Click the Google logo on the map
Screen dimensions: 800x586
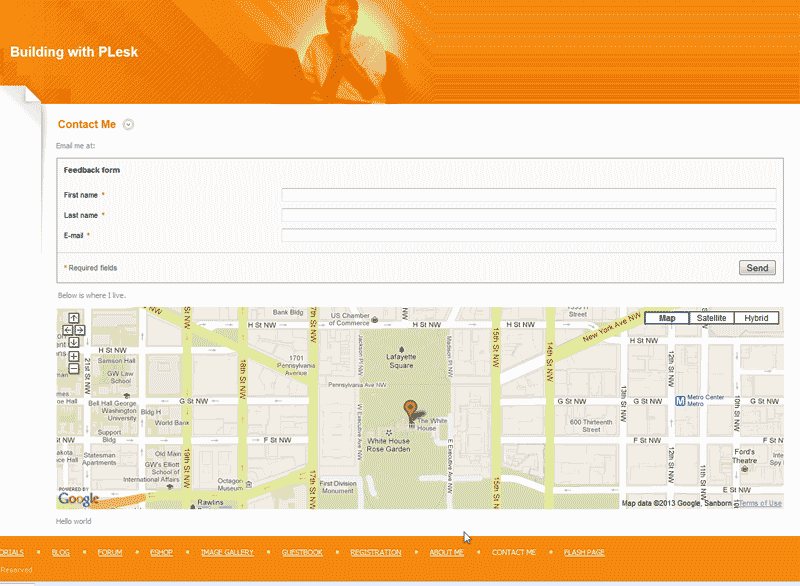78,498
